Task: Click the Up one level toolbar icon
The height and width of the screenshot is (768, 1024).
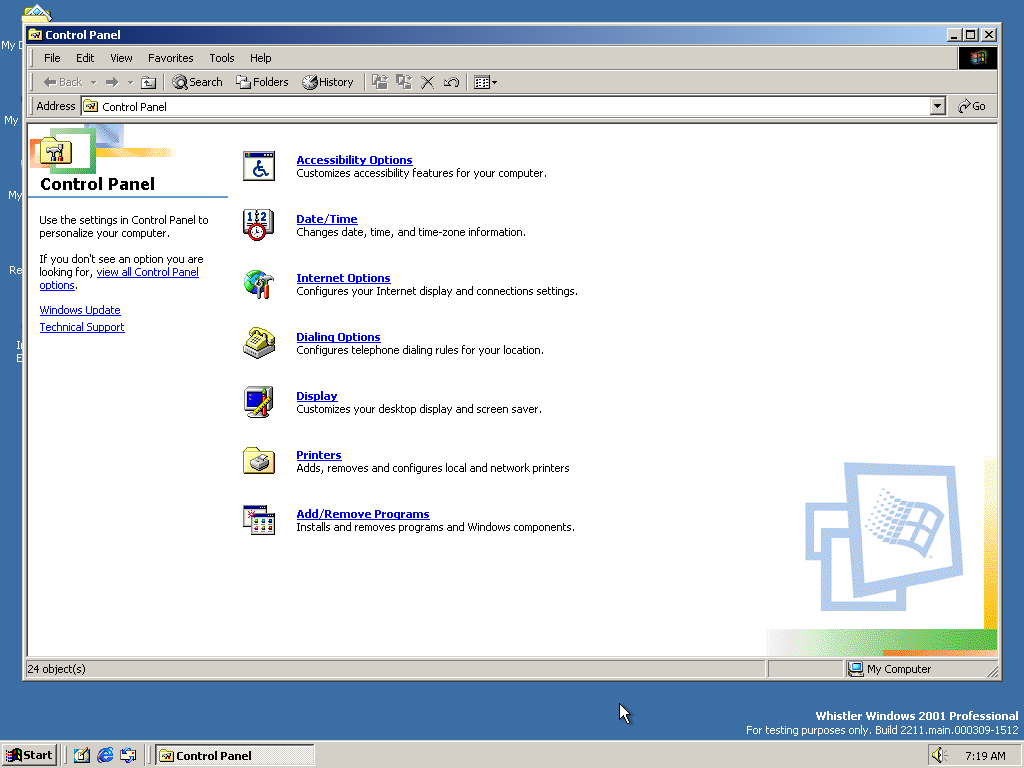Action: coord(149,82)
